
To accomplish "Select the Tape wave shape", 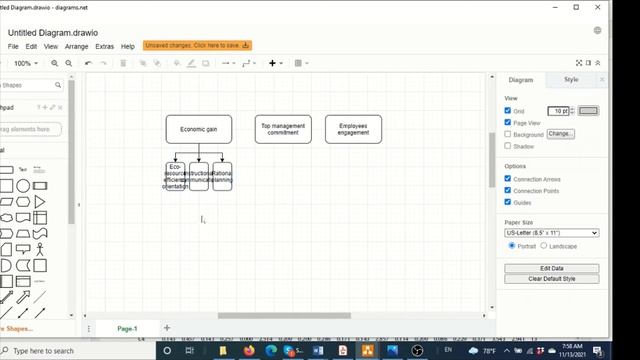I will (40, 233).
